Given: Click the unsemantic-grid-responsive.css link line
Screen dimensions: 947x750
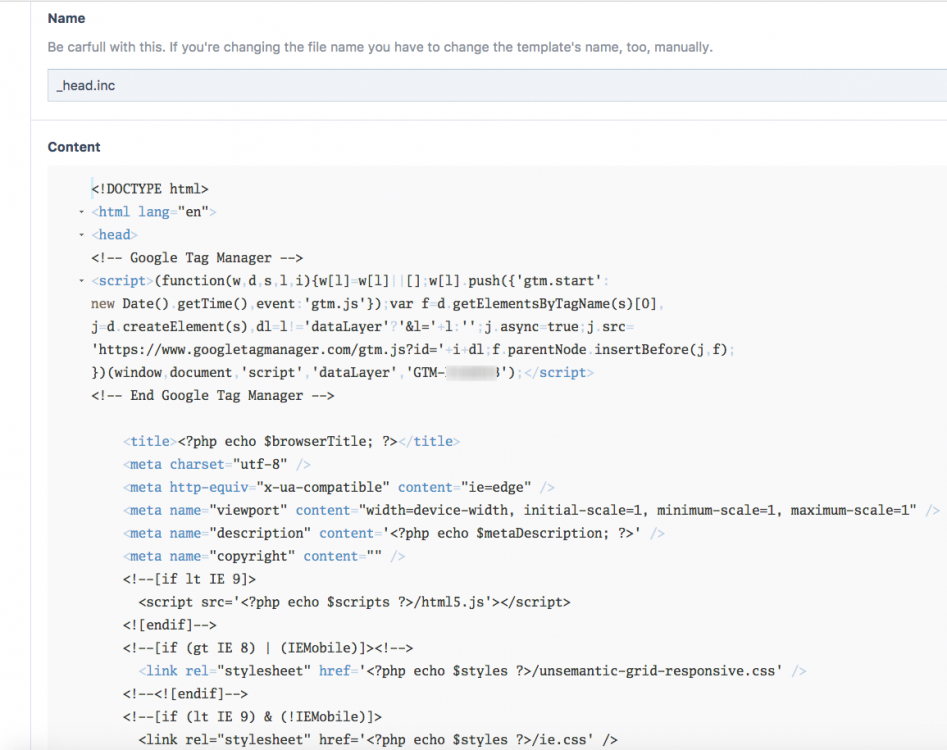Looking at the screenshot, I should coord(472,671).
